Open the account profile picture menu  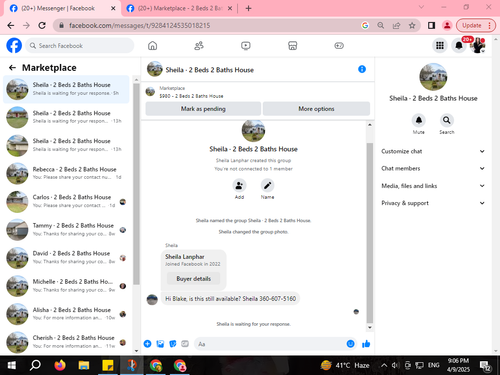pos(478,46)
